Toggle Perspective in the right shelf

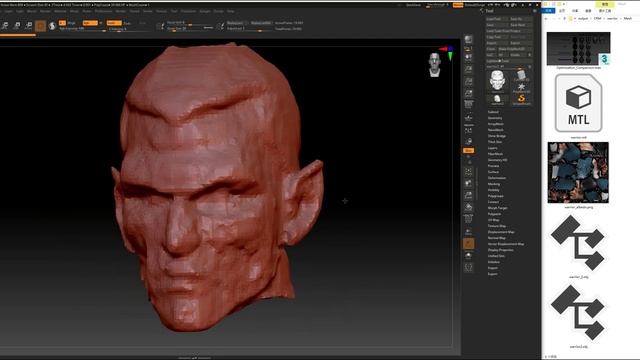click(468, 104)
